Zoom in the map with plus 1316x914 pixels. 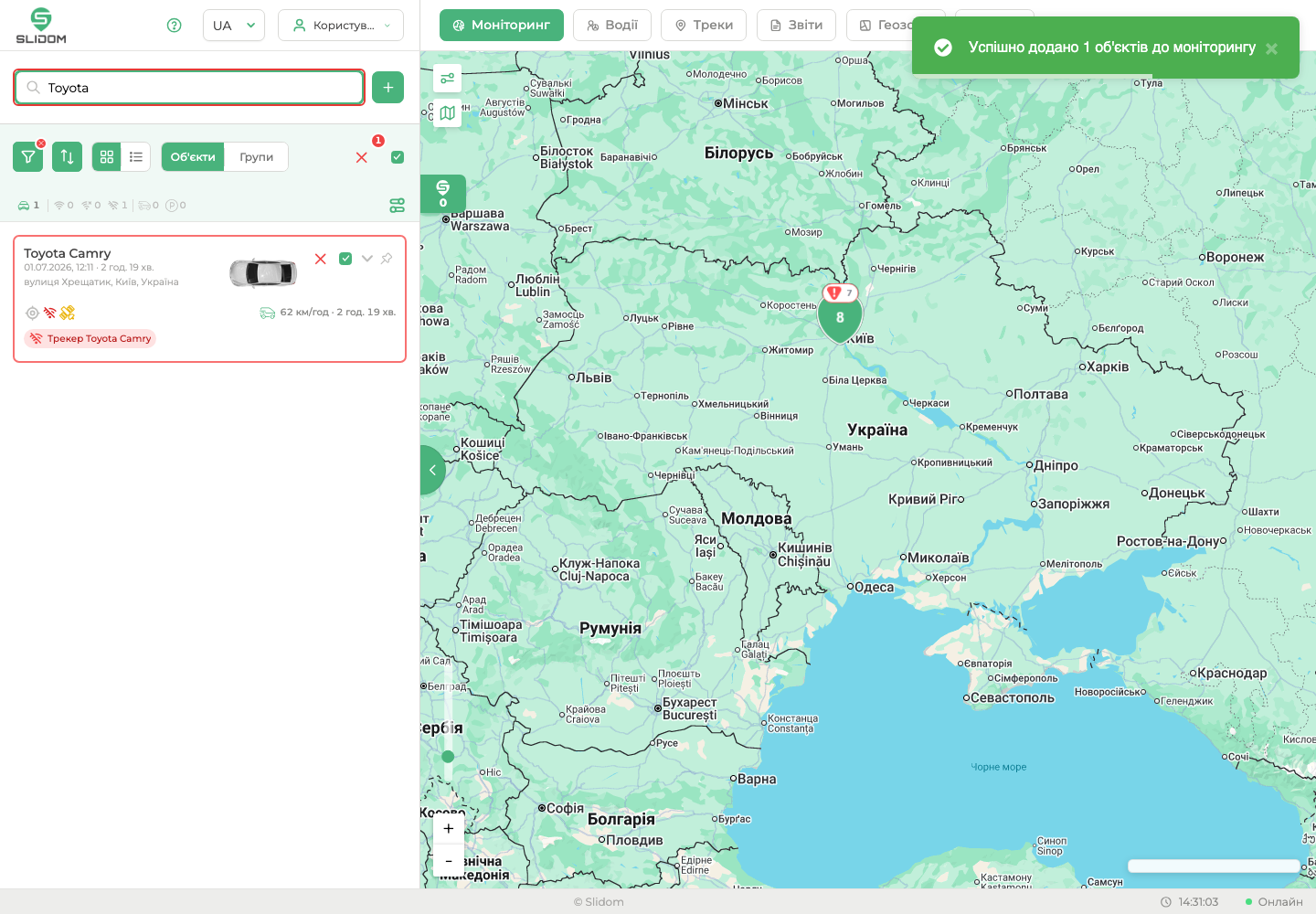[x=449, y=828]
